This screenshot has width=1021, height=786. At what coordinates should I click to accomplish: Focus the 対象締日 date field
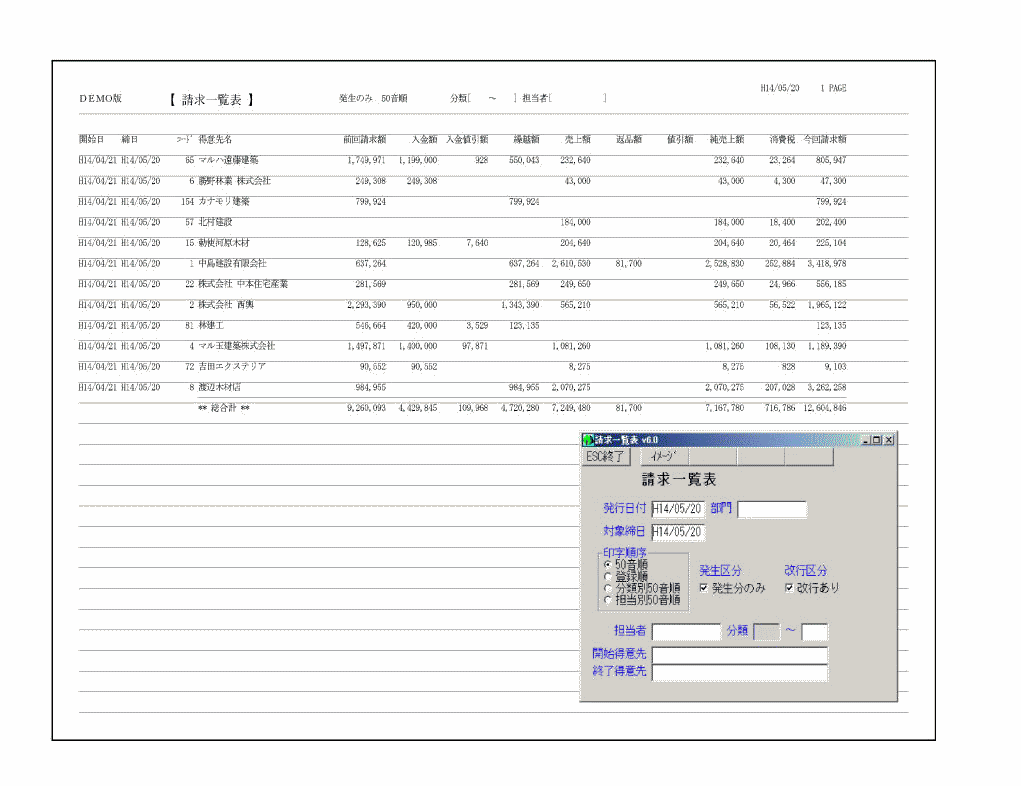678,532
